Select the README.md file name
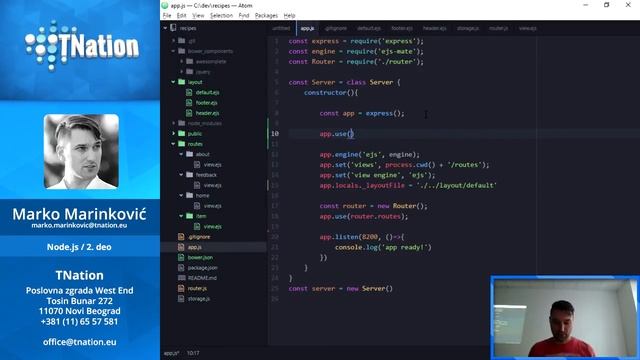640x360 pixels. [x=202, y=278]
